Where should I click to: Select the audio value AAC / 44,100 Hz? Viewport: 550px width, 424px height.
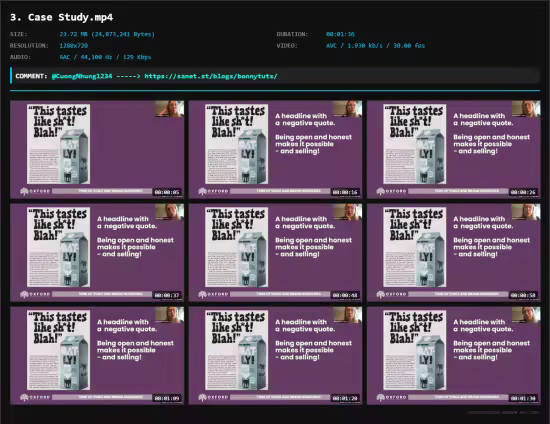click(105, 57)
